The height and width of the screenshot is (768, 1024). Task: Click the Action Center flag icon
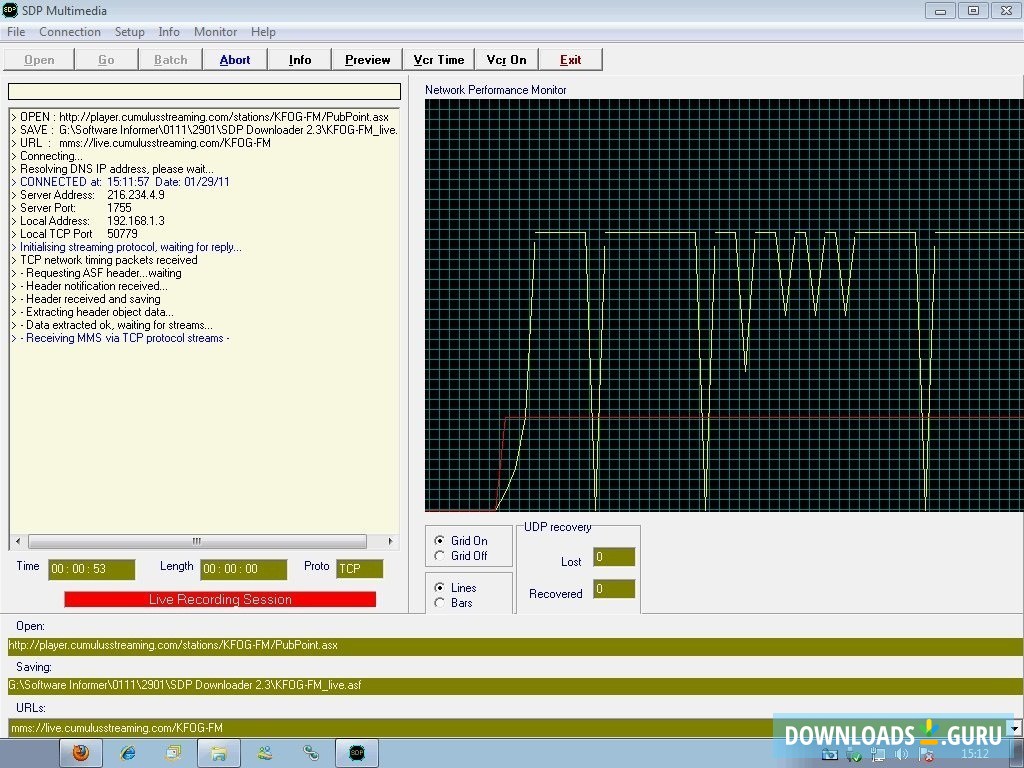pyautogui.click(x=924, y=754)
